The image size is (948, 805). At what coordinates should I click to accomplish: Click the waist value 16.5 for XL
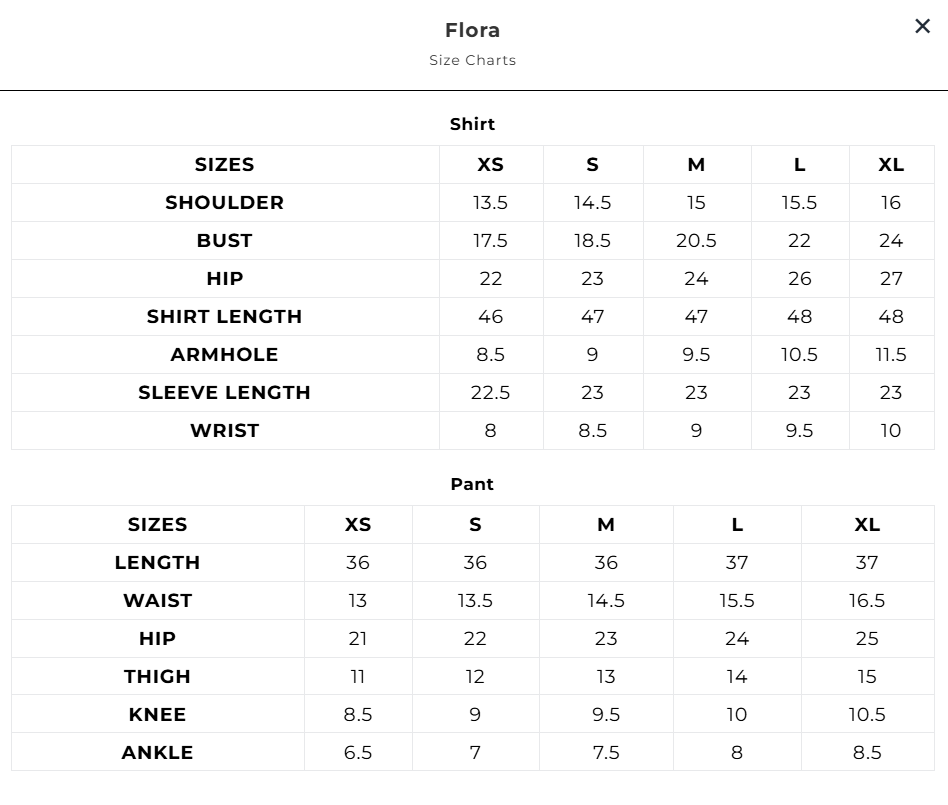(x=867, y=601)
